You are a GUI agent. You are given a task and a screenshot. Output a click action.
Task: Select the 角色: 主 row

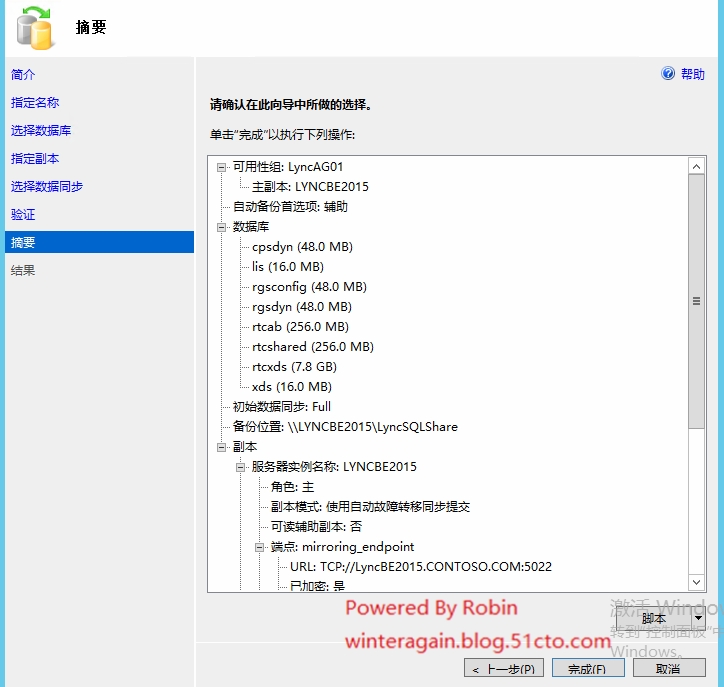click(292, 487)
